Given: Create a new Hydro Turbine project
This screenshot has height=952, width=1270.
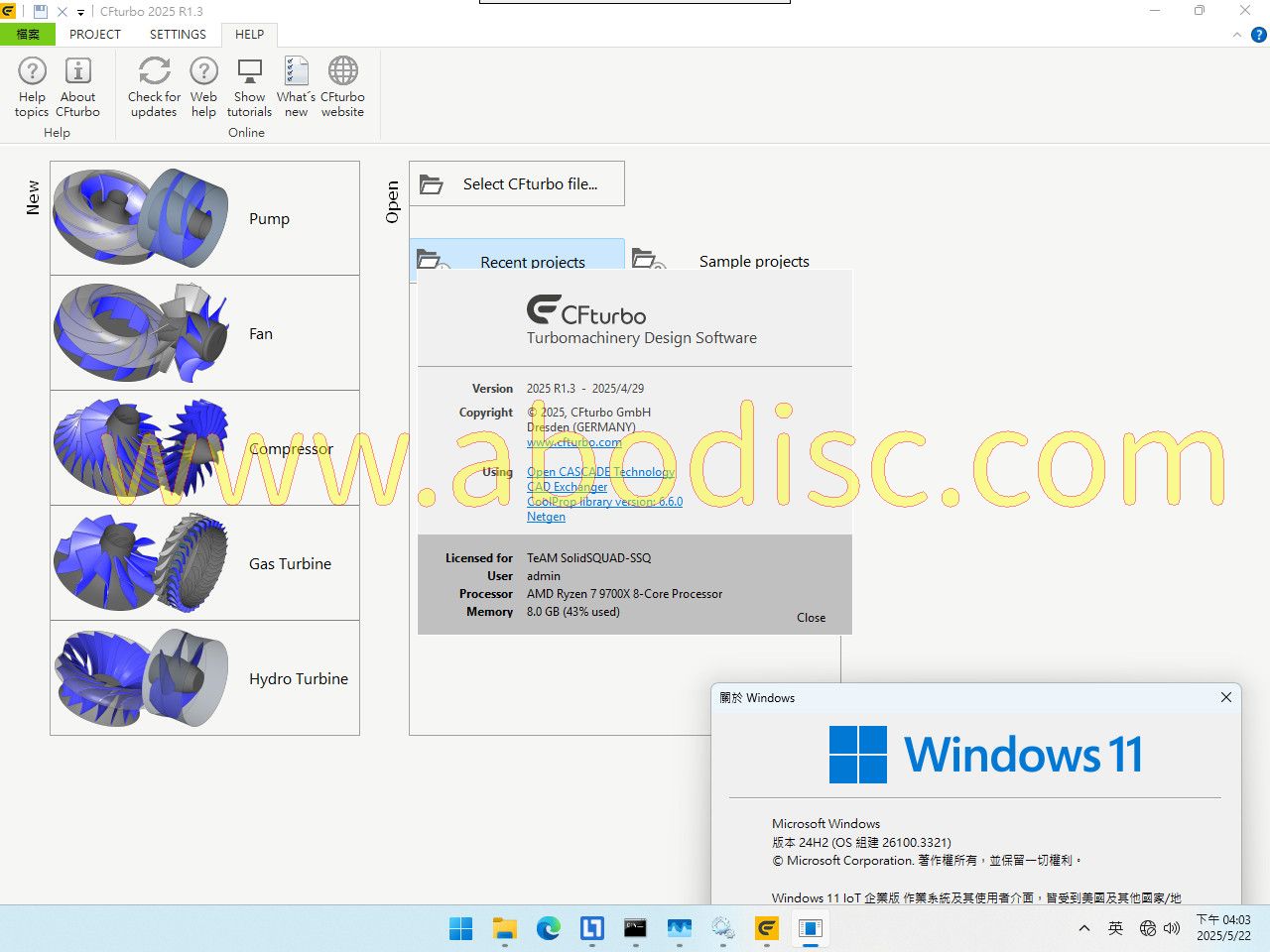Looking at the screenshot, I should click(x=204, y=678).
